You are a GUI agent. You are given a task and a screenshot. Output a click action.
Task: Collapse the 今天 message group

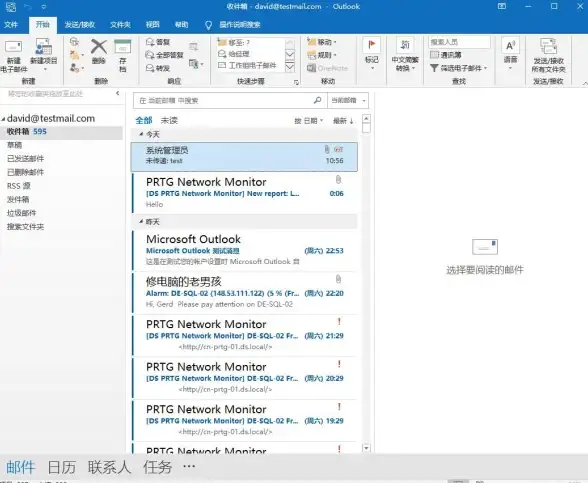pyautogui.click(x=141, y=134)
